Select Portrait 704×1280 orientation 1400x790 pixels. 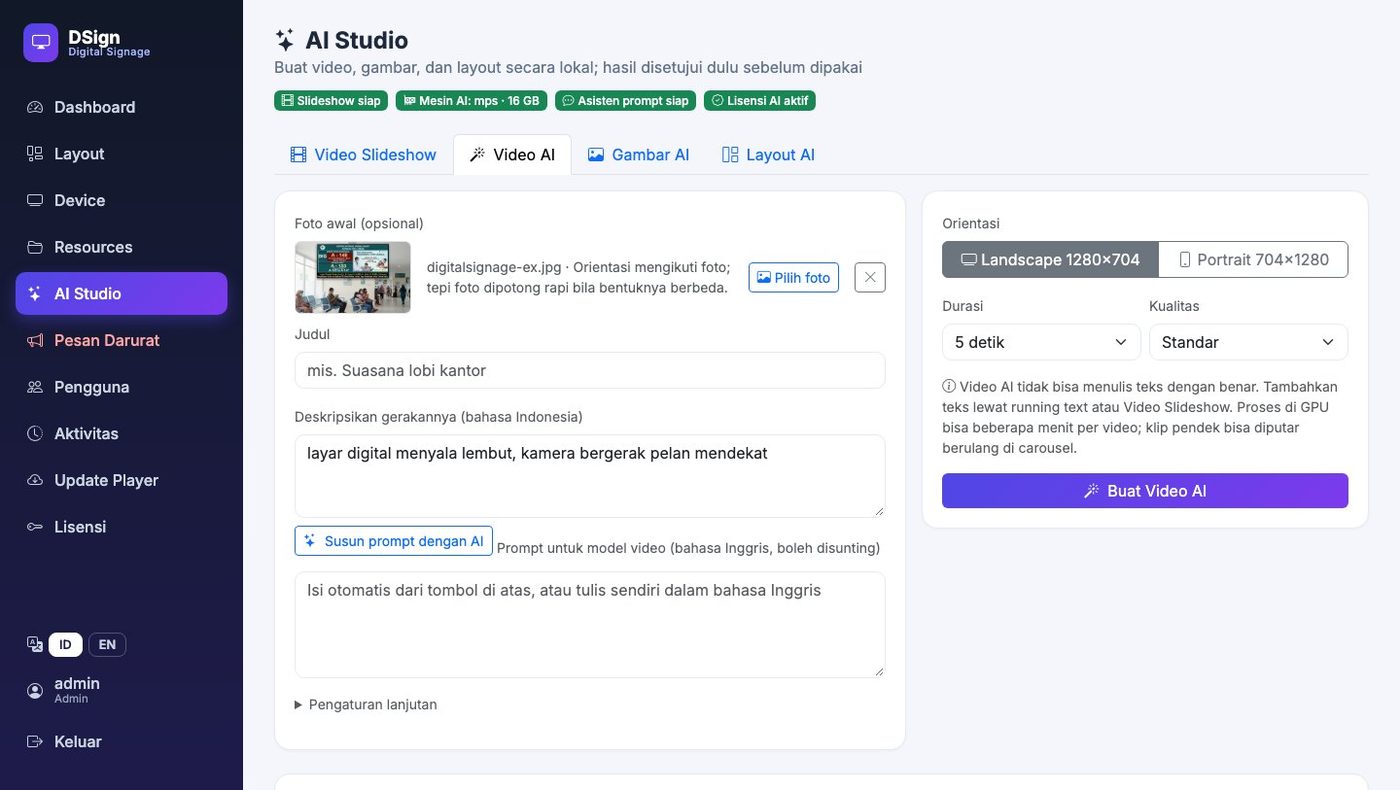pyautogui.click(x=1253, y=259)
